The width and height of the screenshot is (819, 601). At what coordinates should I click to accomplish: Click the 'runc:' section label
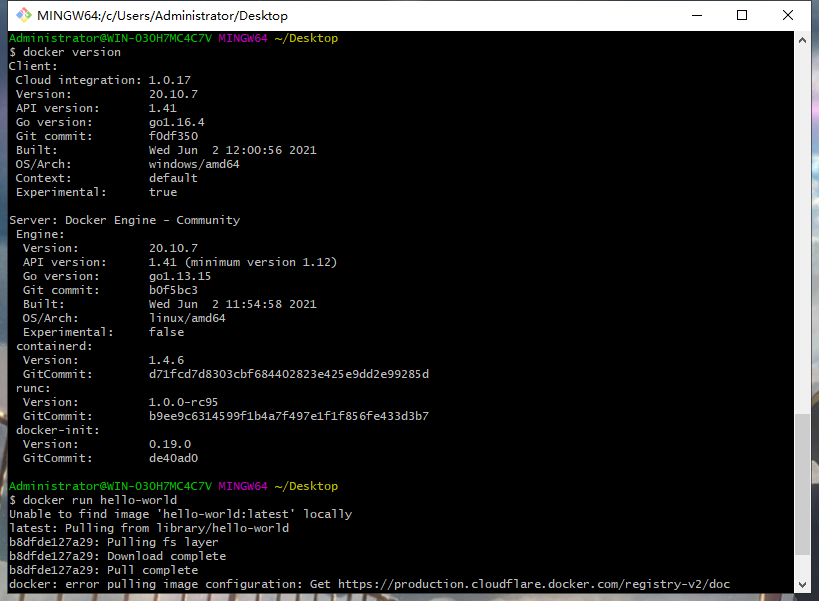(33, 388)
